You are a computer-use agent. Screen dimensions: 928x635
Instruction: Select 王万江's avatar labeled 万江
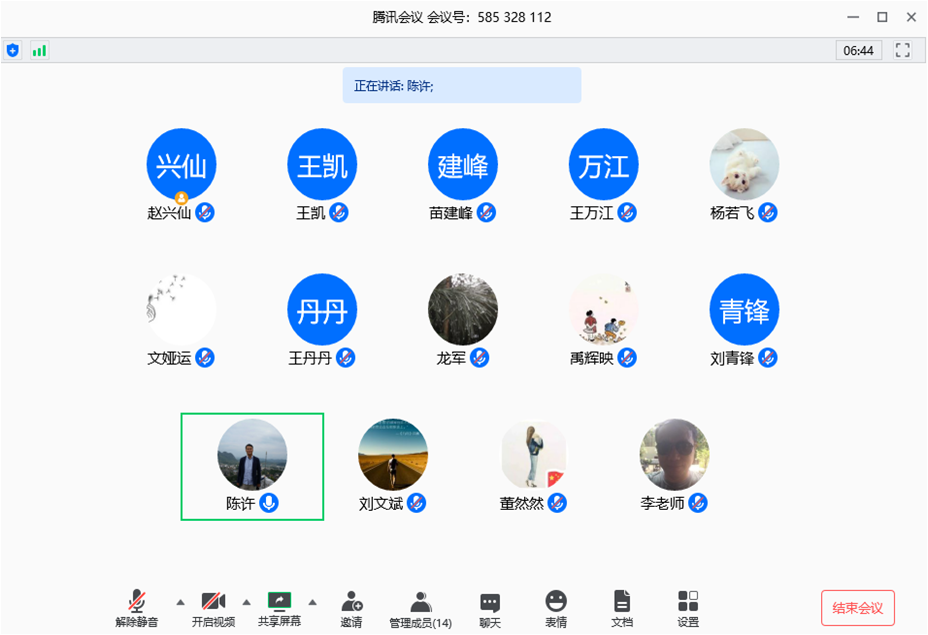[x=604, y=165]
